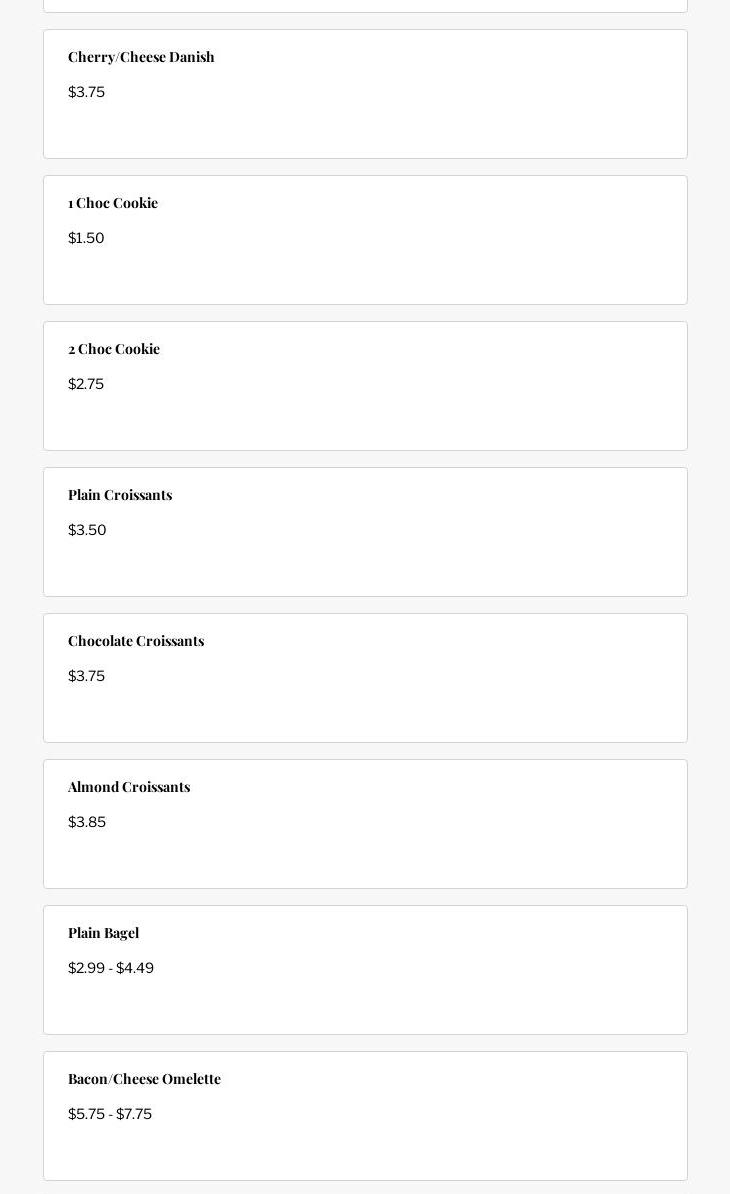Click the $2.75 price label
Image resolution: width=730 pixels, height=1194 pixels.
click(86, 384)
